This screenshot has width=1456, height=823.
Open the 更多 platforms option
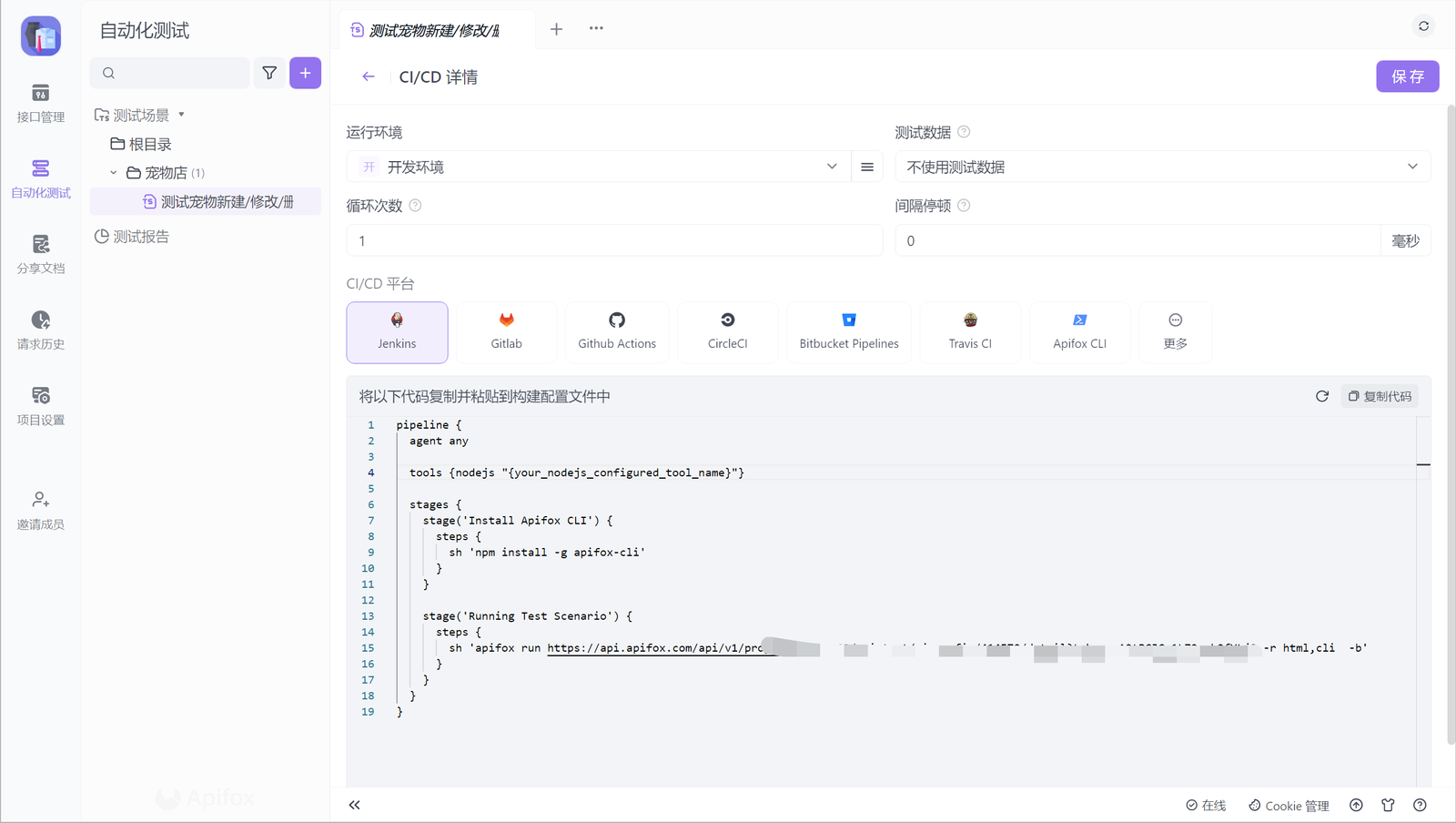(1175, 332)
